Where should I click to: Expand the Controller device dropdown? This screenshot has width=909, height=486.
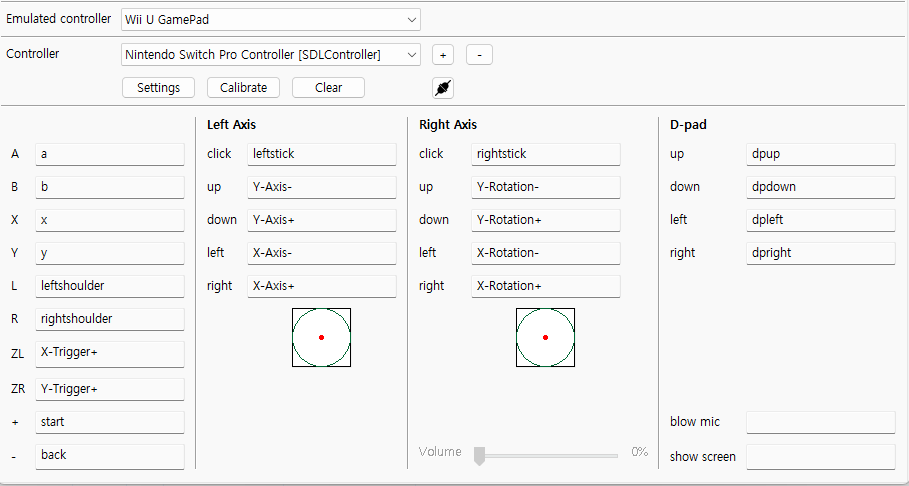tap(271, 55)
